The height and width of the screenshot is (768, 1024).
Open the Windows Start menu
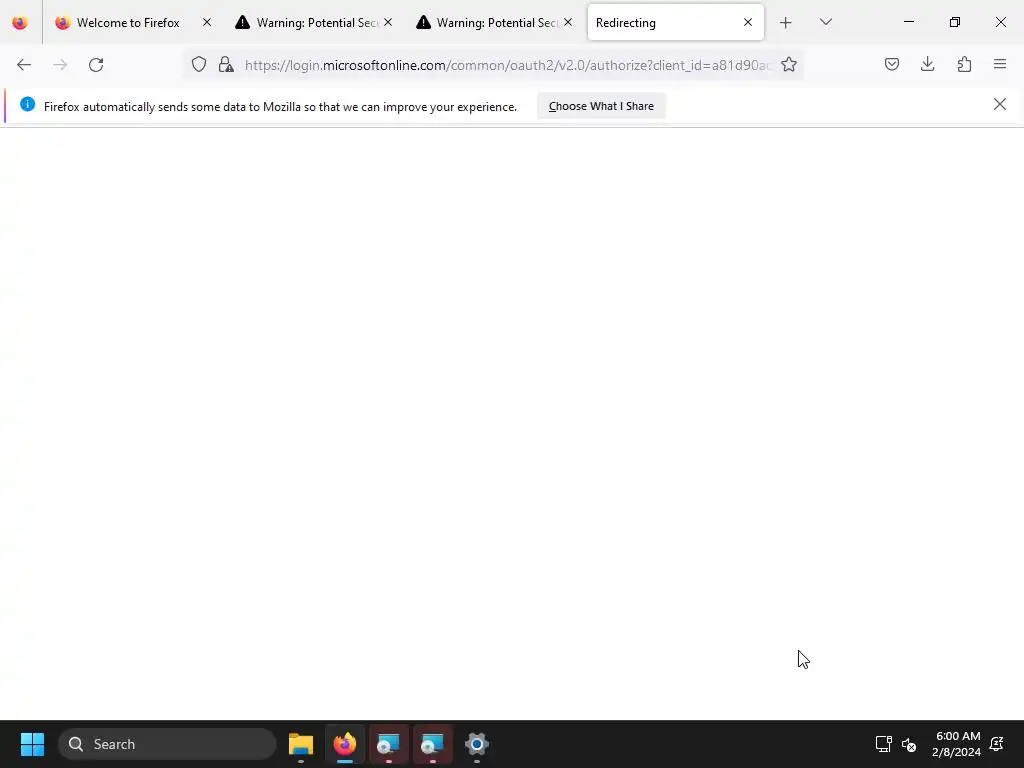(x=32, y=744)
